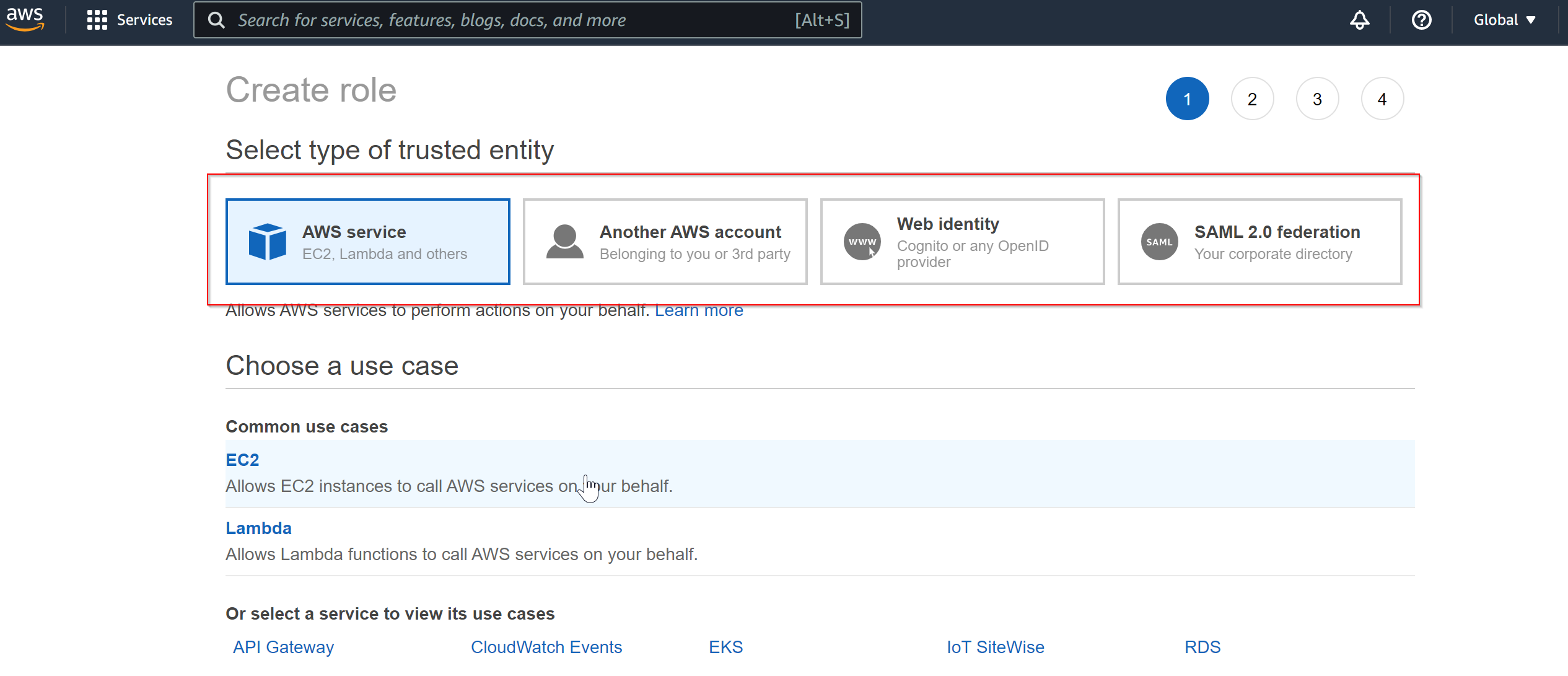Go to wizard step 1 indicator

[1187, 99]
